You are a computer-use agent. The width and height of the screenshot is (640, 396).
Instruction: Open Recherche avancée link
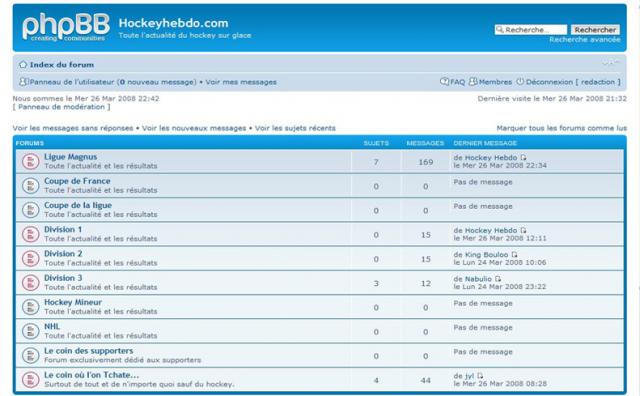[584, 40]
